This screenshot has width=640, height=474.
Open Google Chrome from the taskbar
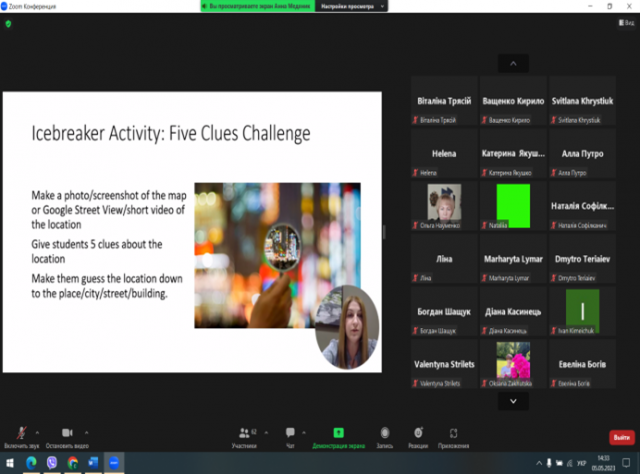[73, 464]
